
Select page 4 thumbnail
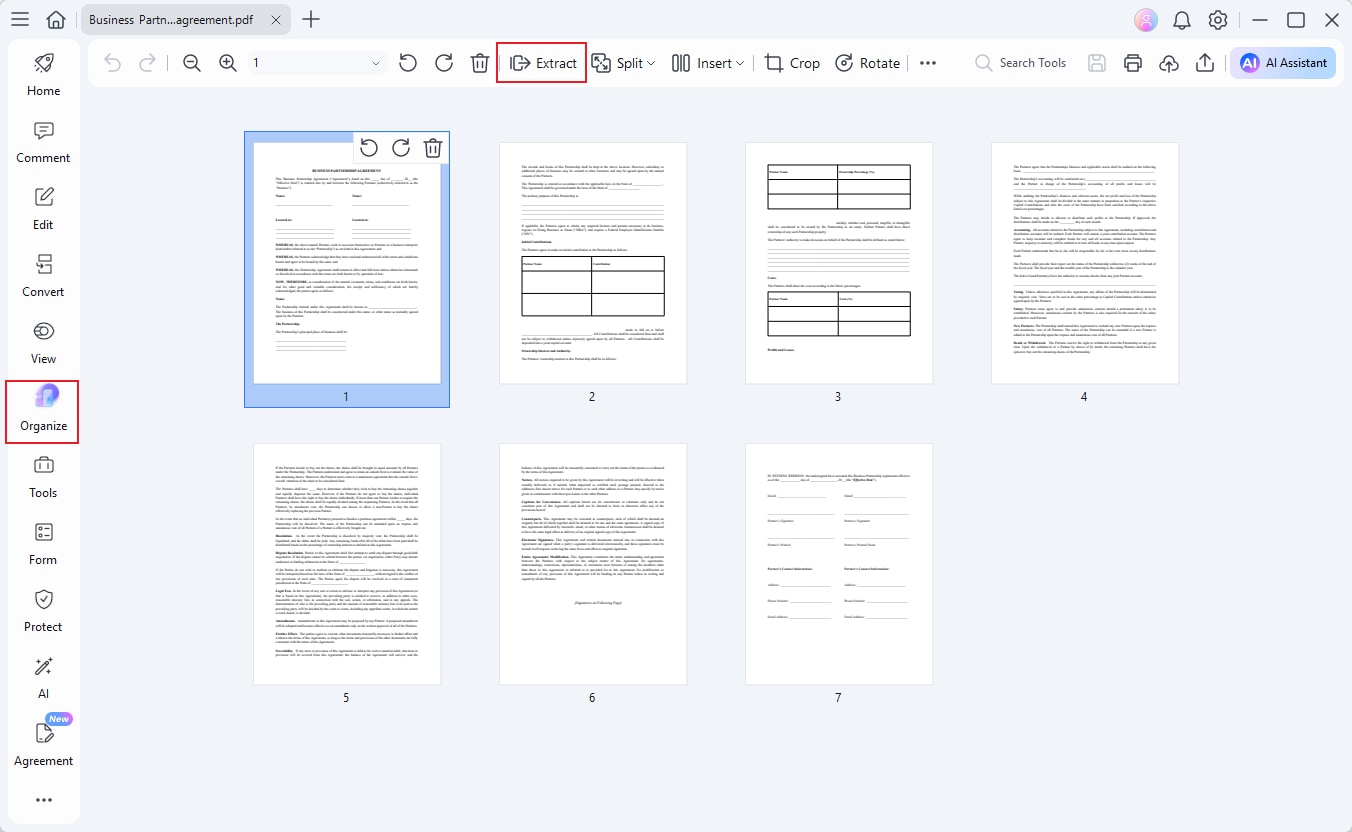point(1085,263)
